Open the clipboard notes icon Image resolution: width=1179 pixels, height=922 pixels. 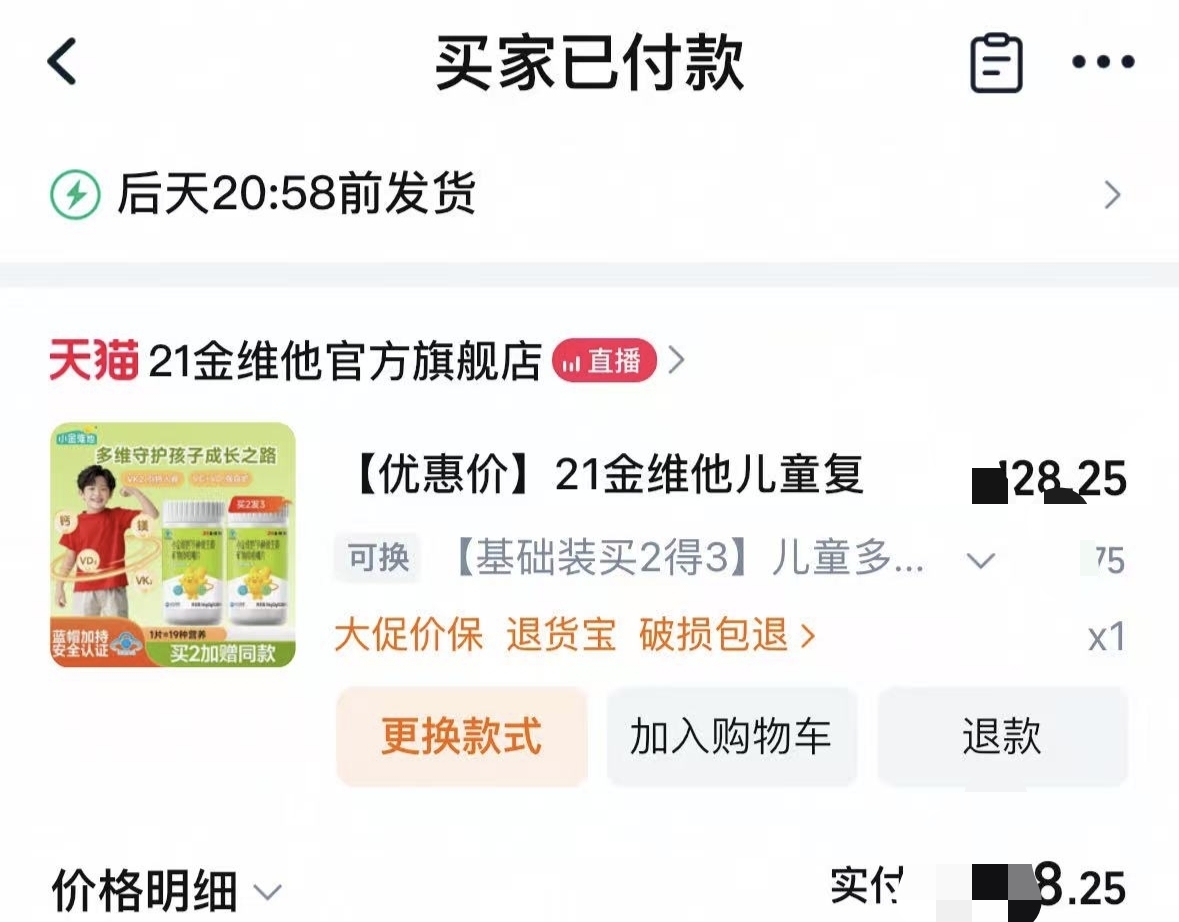pos(996,62)
